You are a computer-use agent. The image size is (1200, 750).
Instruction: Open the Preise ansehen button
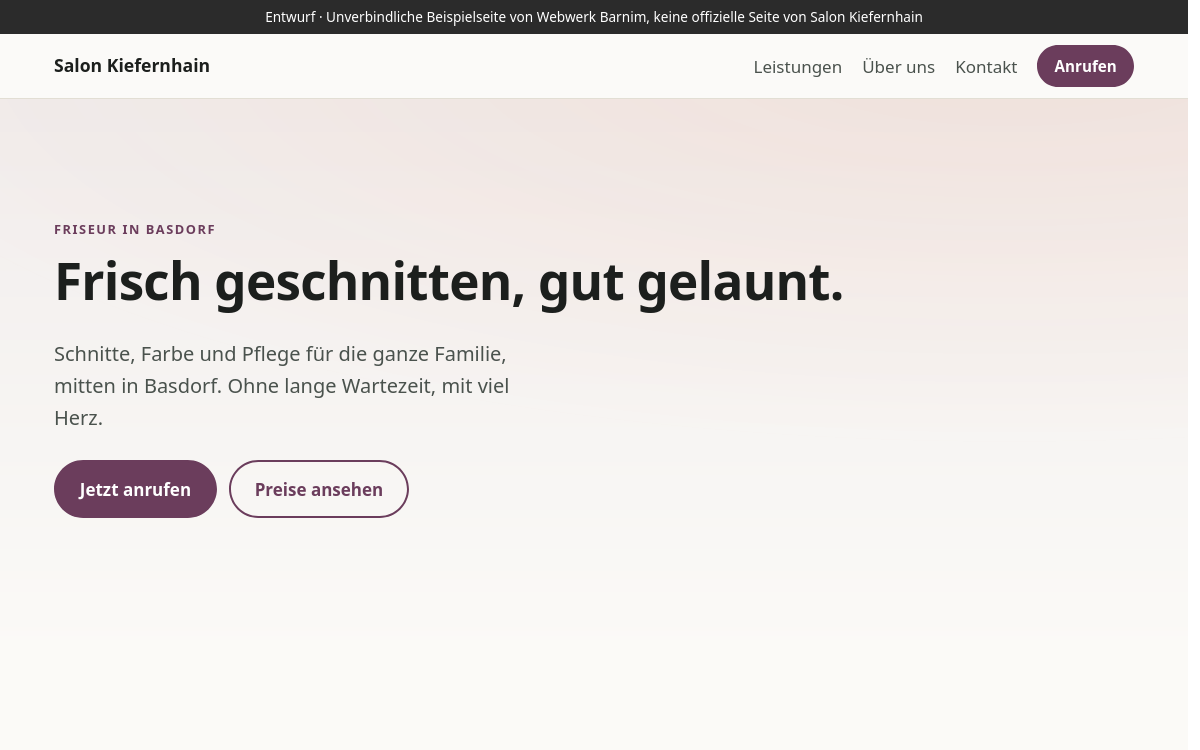tap(319, 489)
